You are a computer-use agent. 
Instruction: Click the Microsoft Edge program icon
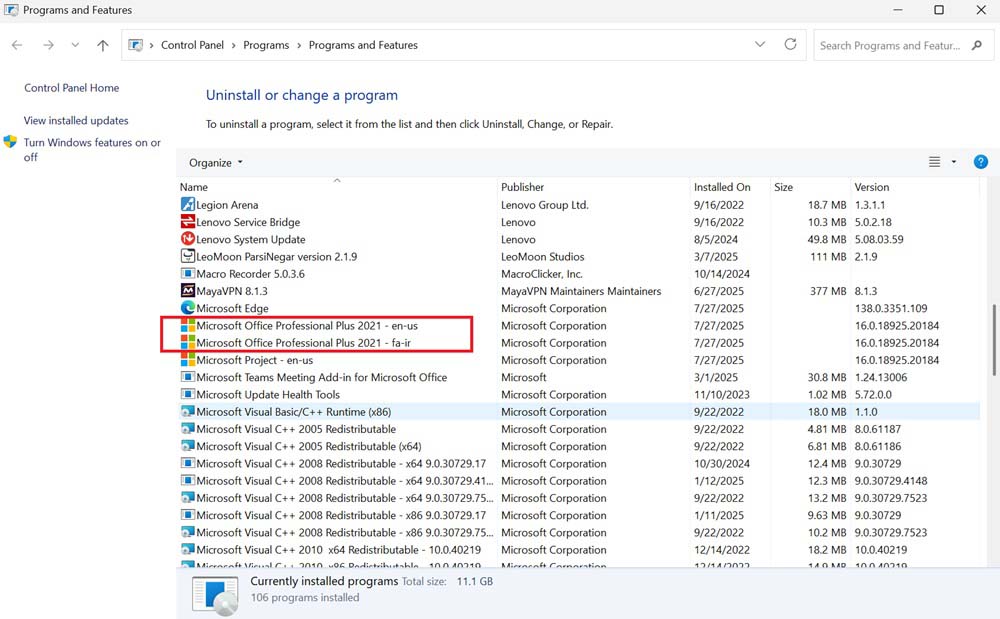coord(187,308)
